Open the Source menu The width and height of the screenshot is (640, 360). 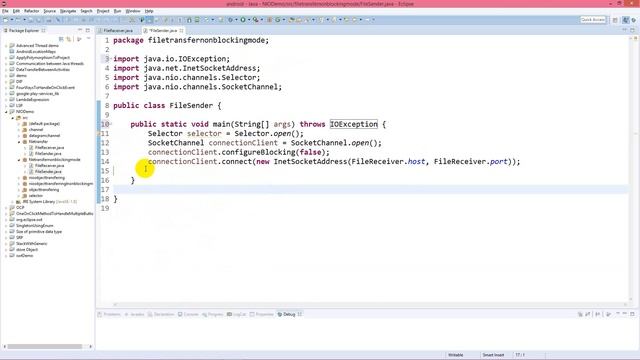pos(49,11)
